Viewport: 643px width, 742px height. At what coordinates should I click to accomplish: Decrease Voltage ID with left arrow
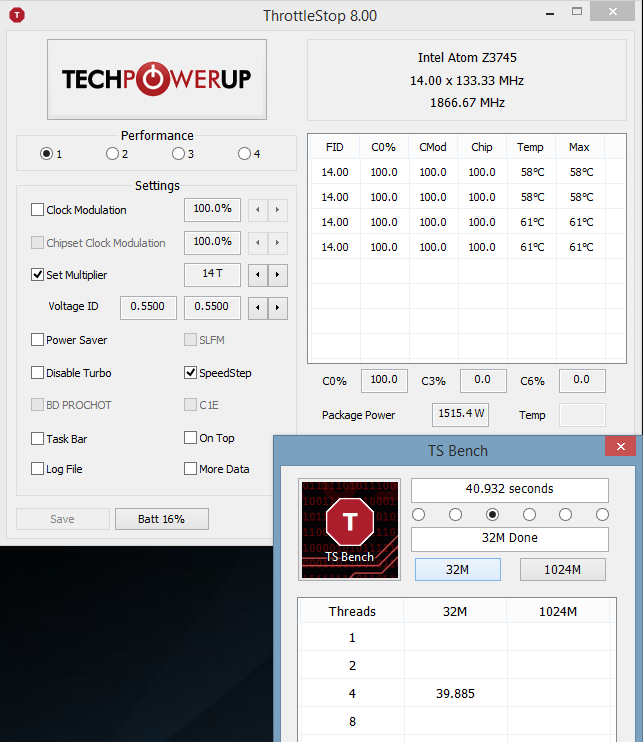258,308
